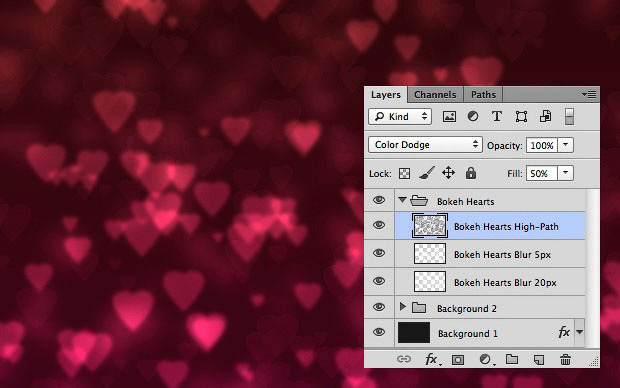Click the panel resize grip corner
Image resolution: width=620 pixels, height=388 pixels.
pyautogui.click(x=594, y=362)
